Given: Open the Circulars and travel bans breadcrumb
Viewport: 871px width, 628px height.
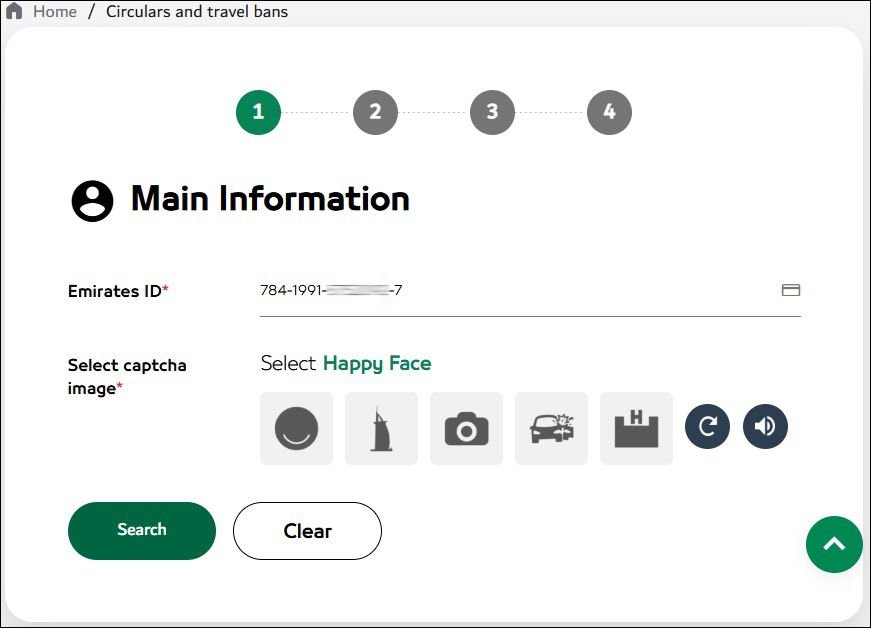Looking at the screenshot, I should point(196,11).
